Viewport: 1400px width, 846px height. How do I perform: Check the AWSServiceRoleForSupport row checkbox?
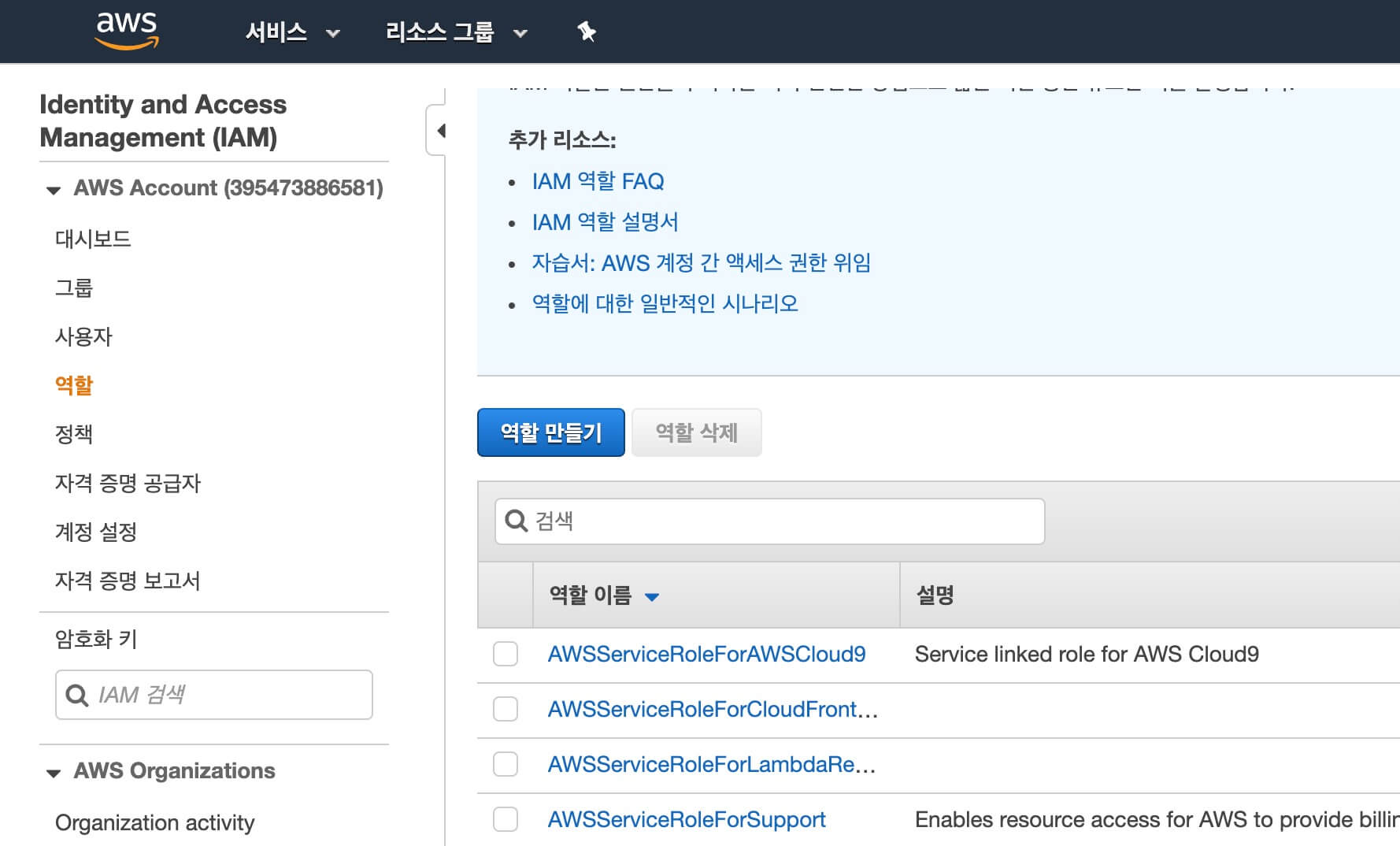click(506, 819)
